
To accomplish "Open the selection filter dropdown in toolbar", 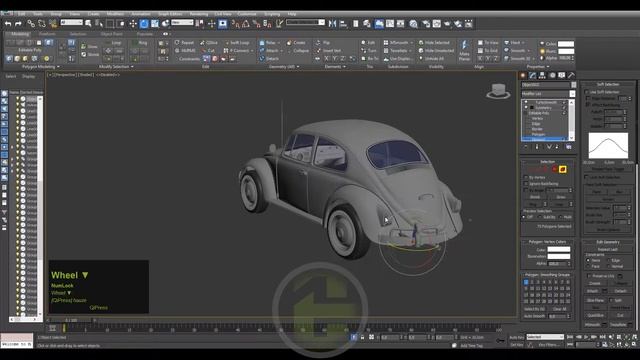I will (x=71, y=22).
